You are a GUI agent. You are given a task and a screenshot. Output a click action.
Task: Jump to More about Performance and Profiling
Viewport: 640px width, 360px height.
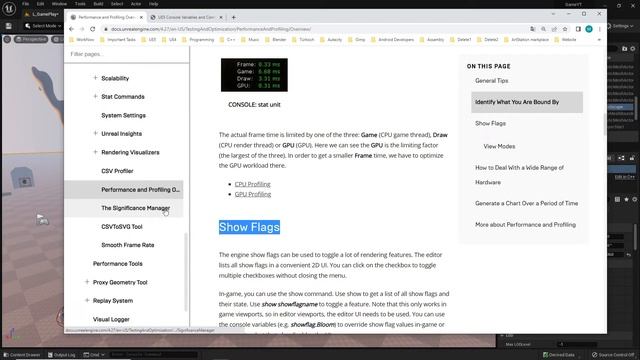[525, 224]
